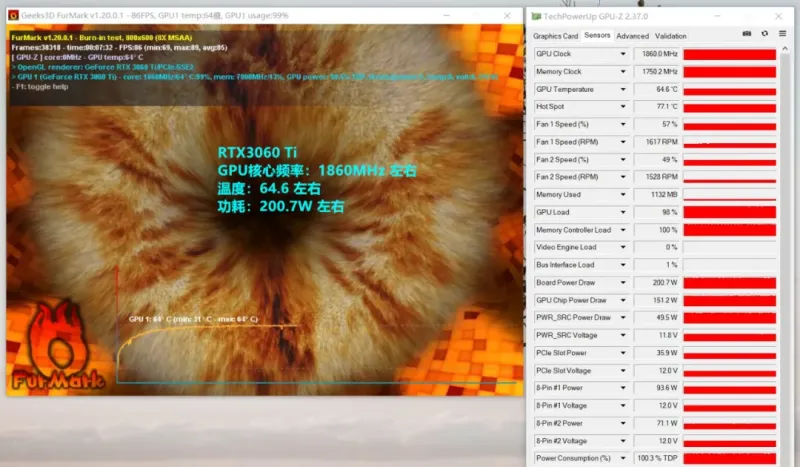The image size is (800, 467).
Task: Click the Board Power Draw red graph
Action: point(730,283)
